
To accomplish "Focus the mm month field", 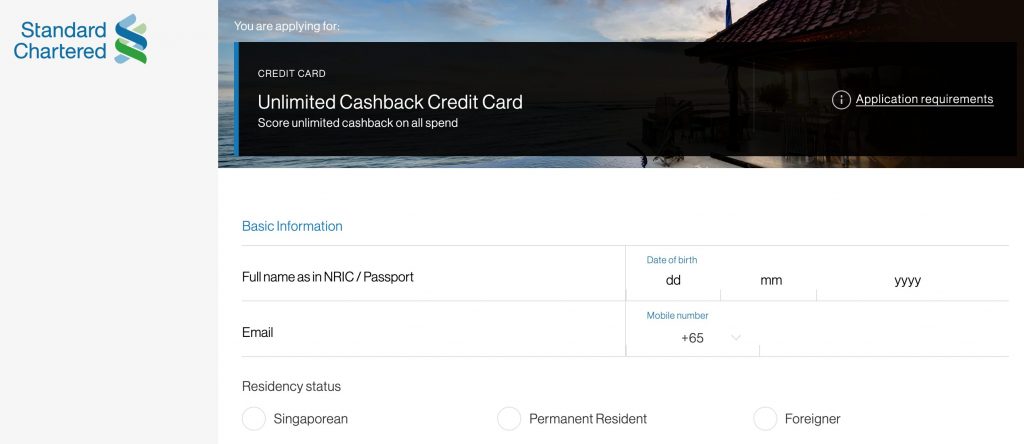I will pyautogui.click(x=770, y=281).
